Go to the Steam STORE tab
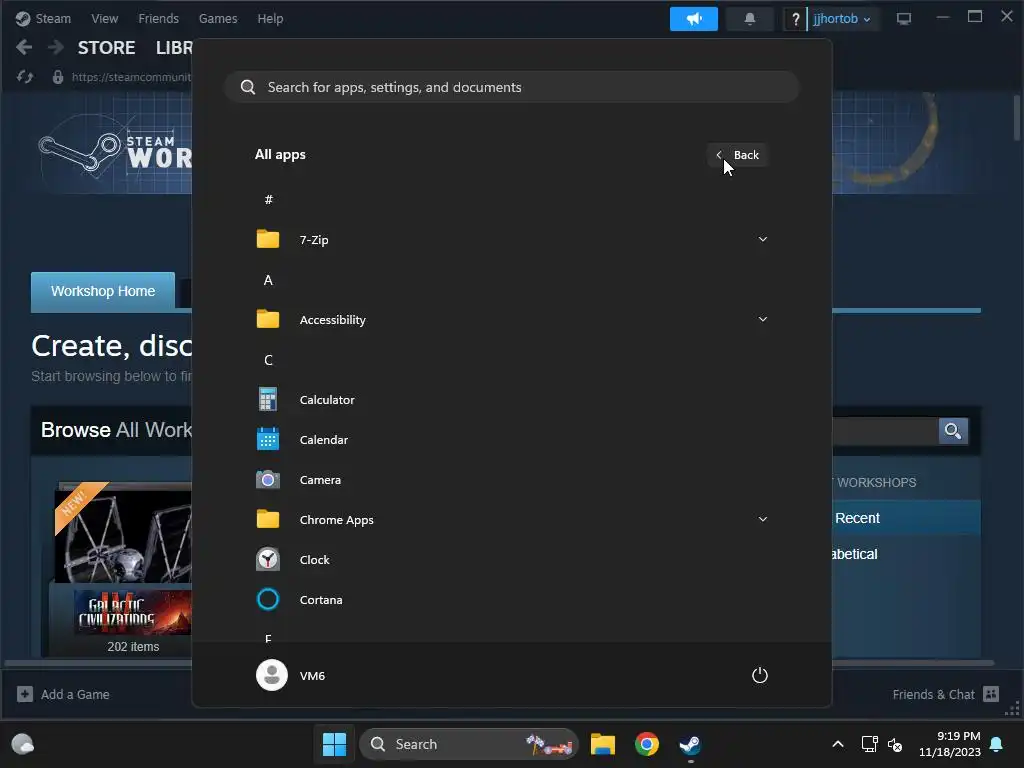This screenshot has width=1024, height=768. pos(106,48)
